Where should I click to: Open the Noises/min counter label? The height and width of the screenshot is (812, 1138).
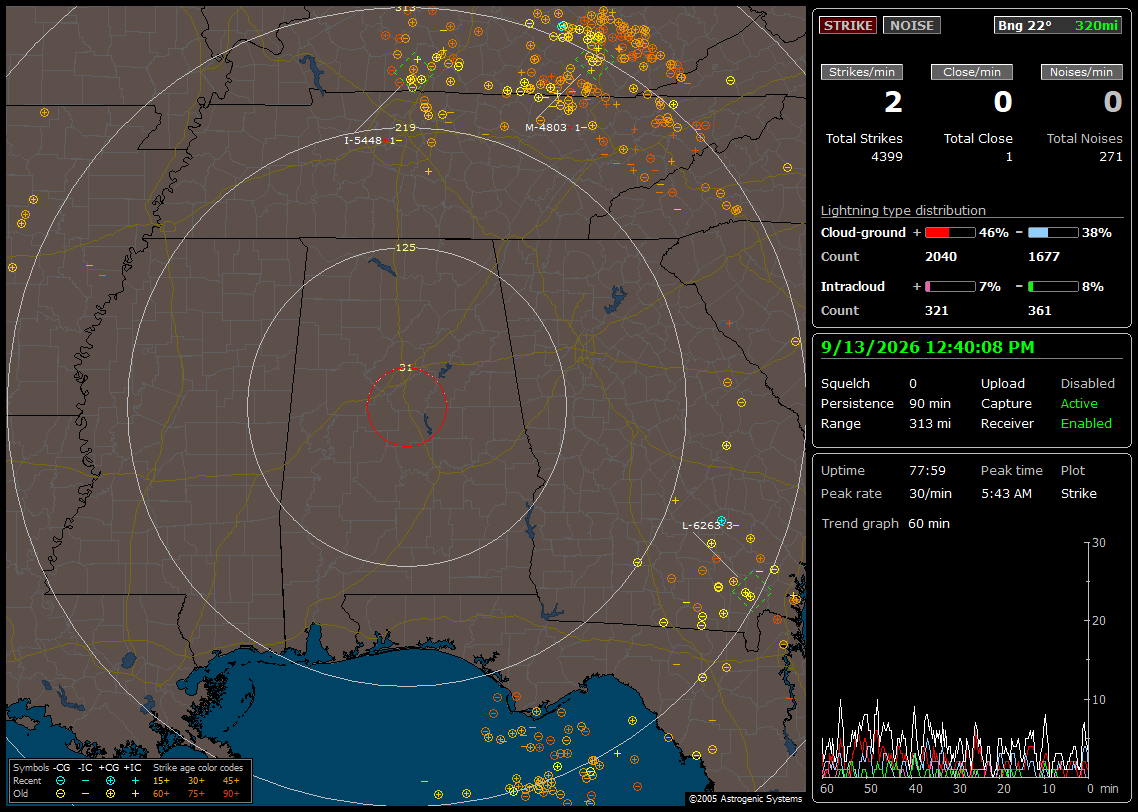tap(1081, 72)
